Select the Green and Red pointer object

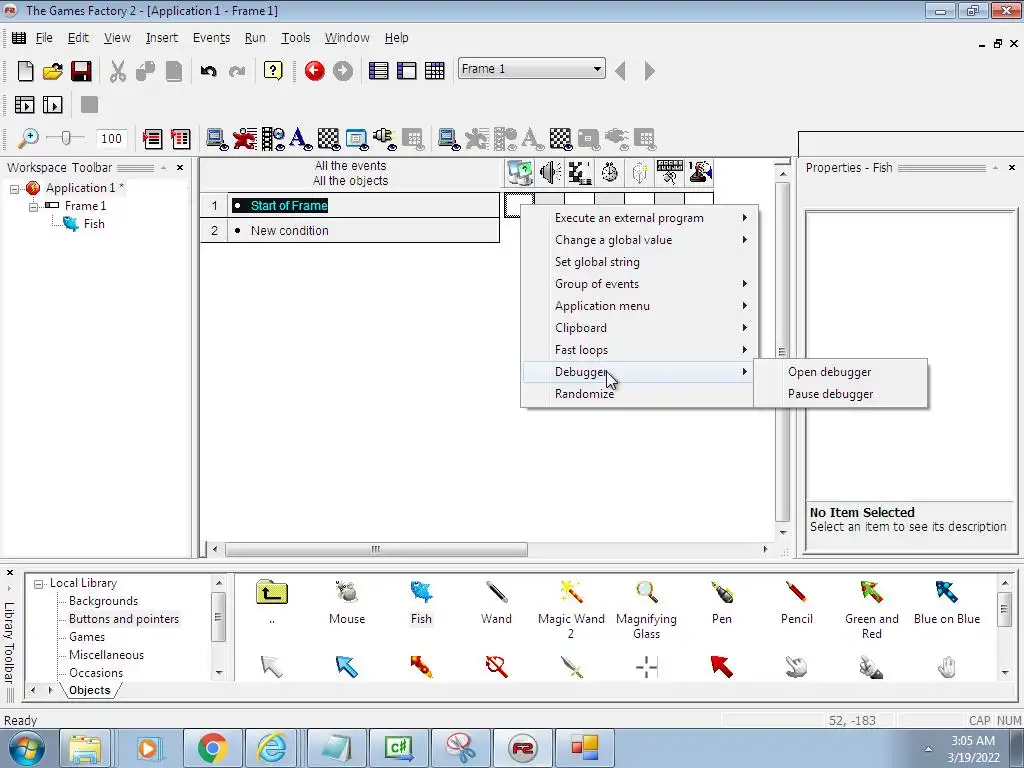click(x=871, y=609)
